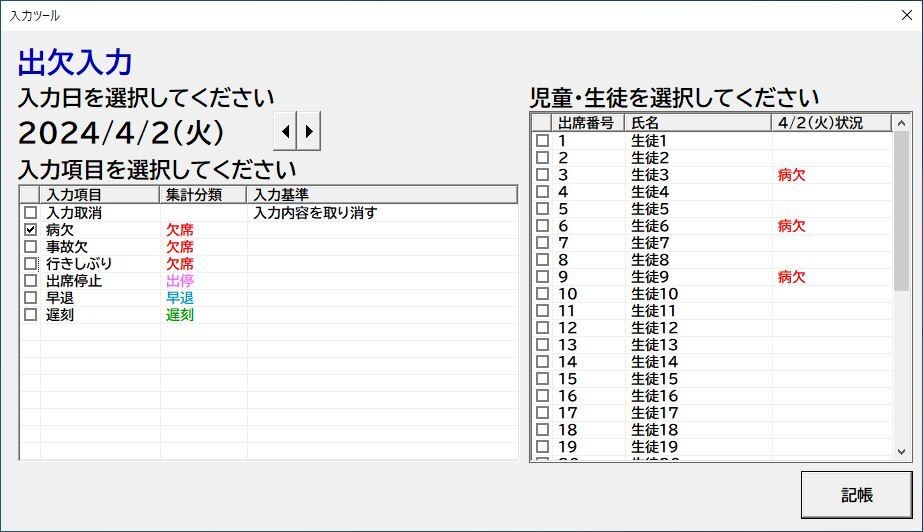Check the 事故欠 checkbox

point(31,247)
